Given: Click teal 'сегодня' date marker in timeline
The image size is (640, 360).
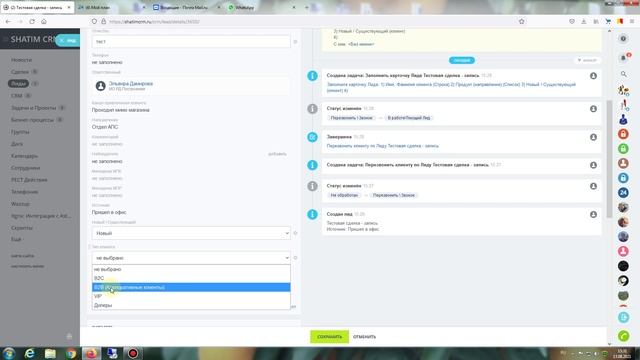Looking at the screenshot, I should tap(462, 60).
